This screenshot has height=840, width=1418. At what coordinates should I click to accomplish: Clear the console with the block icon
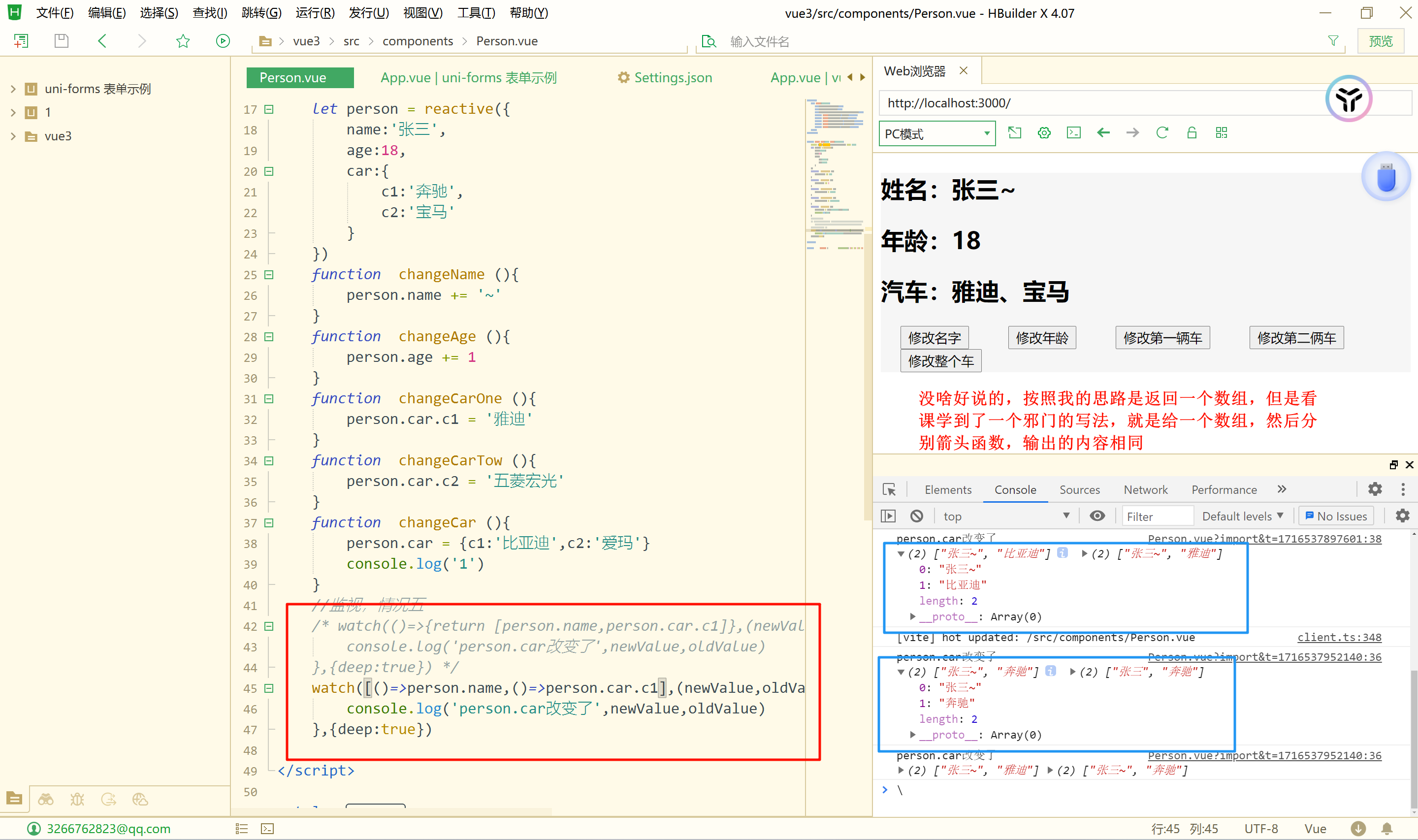point(917,516)
